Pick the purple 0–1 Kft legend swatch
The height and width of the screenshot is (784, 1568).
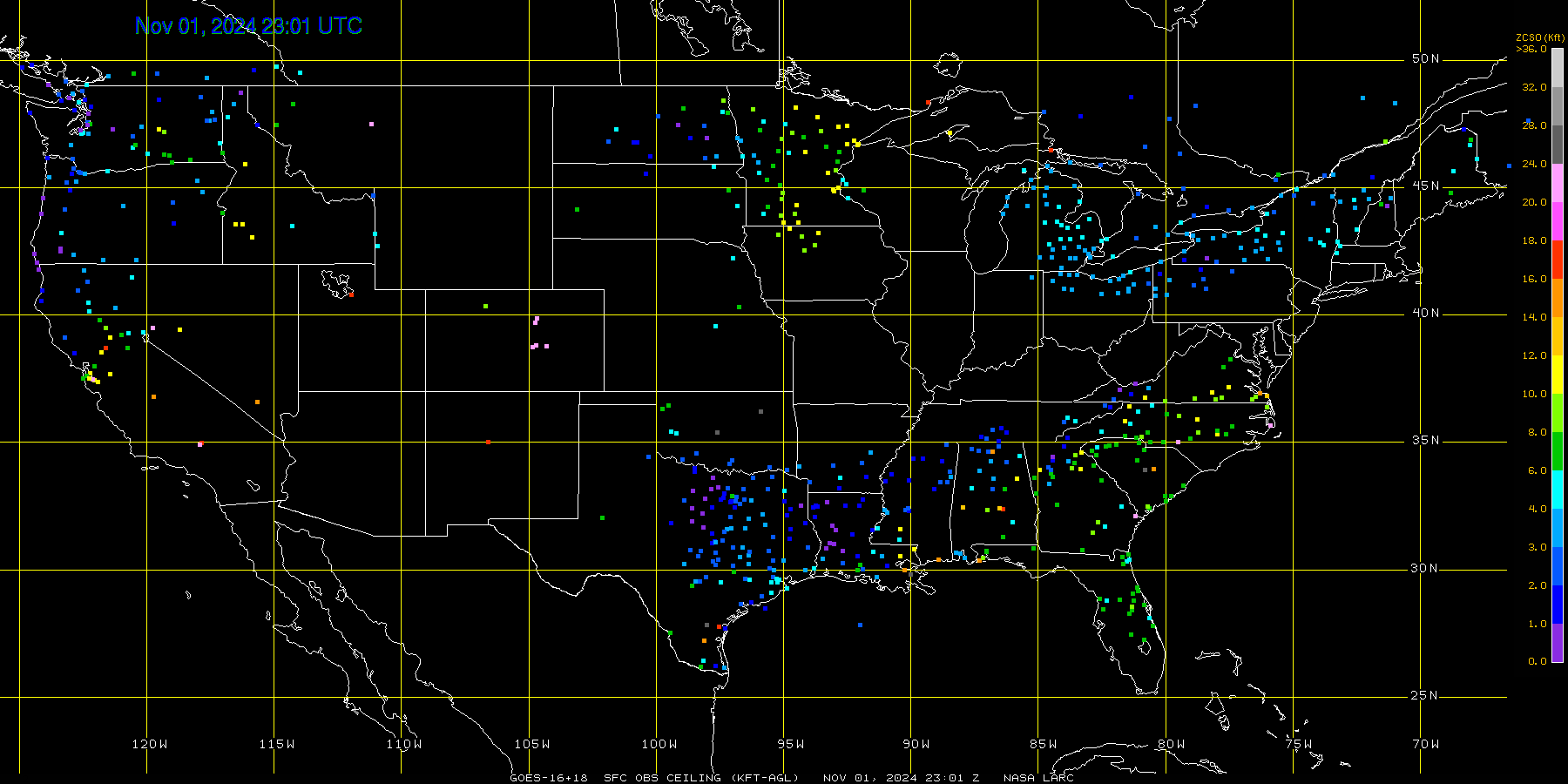pos(1558,643)
